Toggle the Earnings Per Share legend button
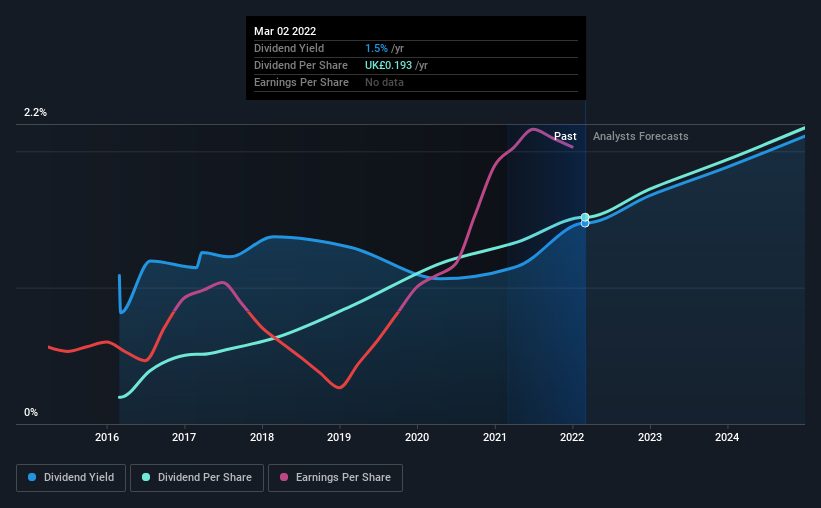 tap(336, 478)
